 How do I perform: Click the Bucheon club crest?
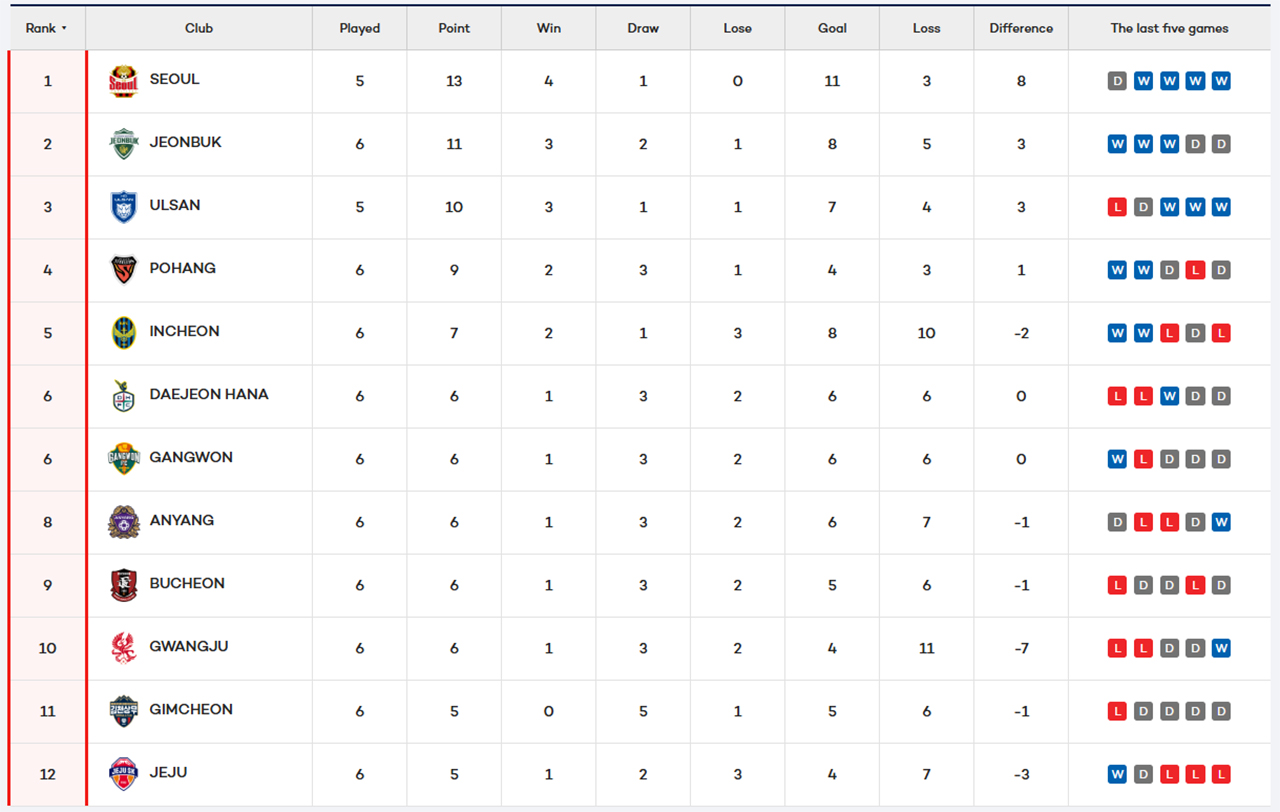click(x=123, y=585)
